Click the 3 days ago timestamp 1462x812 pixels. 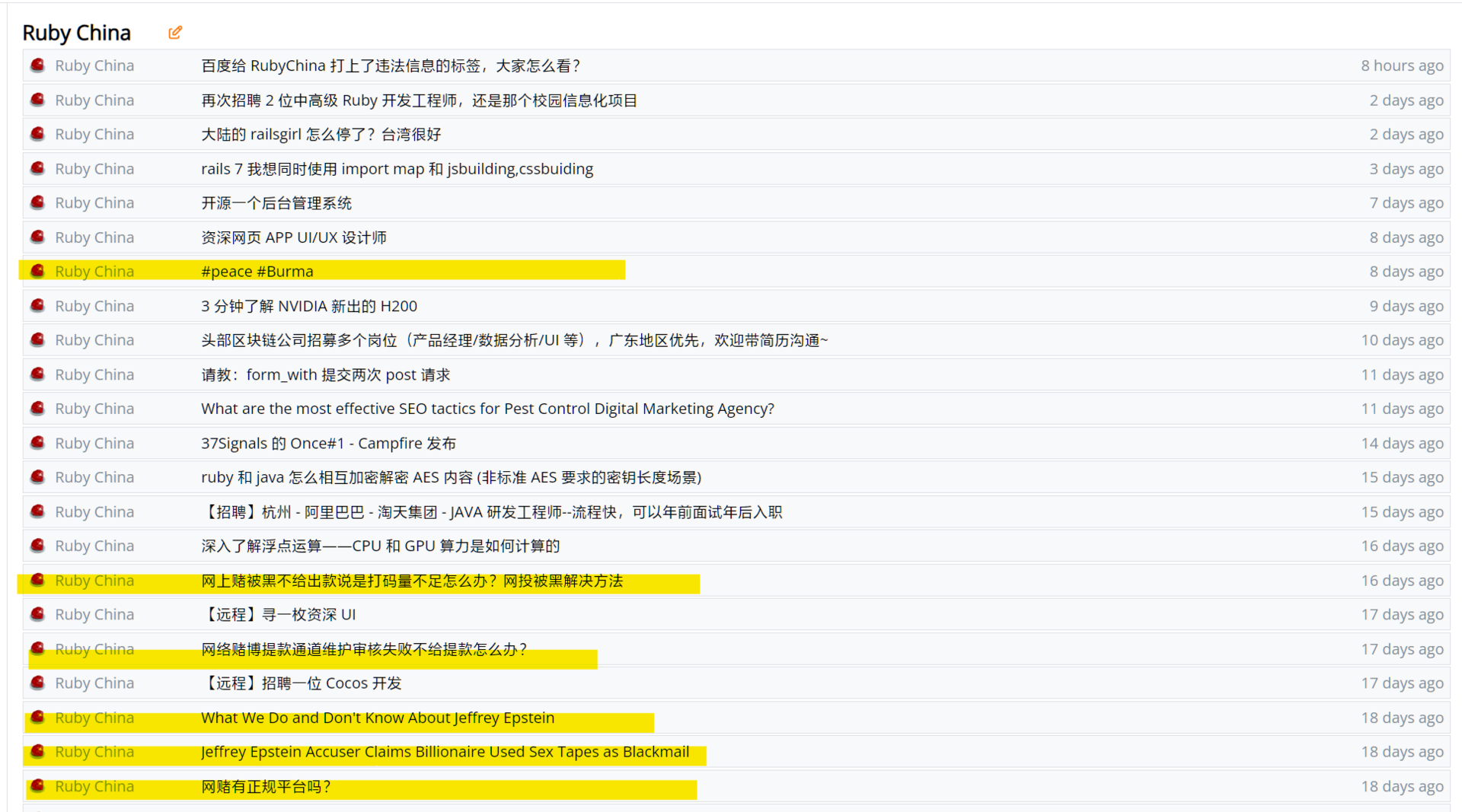point(1406,168)
